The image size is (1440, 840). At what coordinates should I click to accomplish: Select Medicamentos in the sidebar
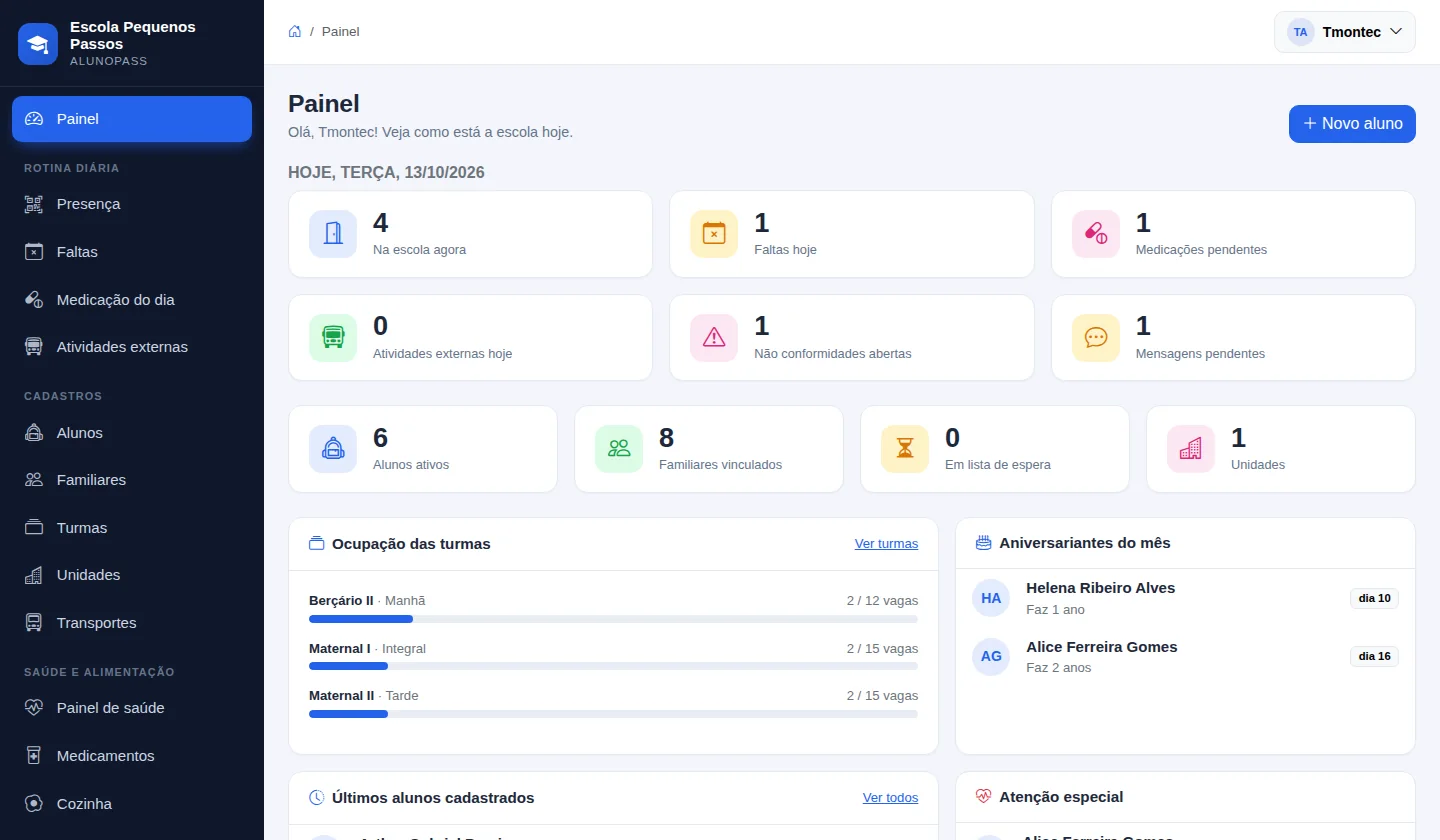click(x=132, y=756)
